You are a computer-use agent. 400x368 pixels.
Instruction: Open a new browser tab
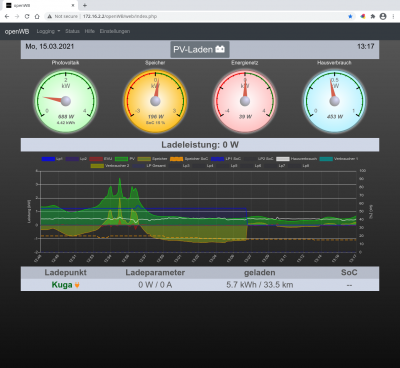click(85, 5)
